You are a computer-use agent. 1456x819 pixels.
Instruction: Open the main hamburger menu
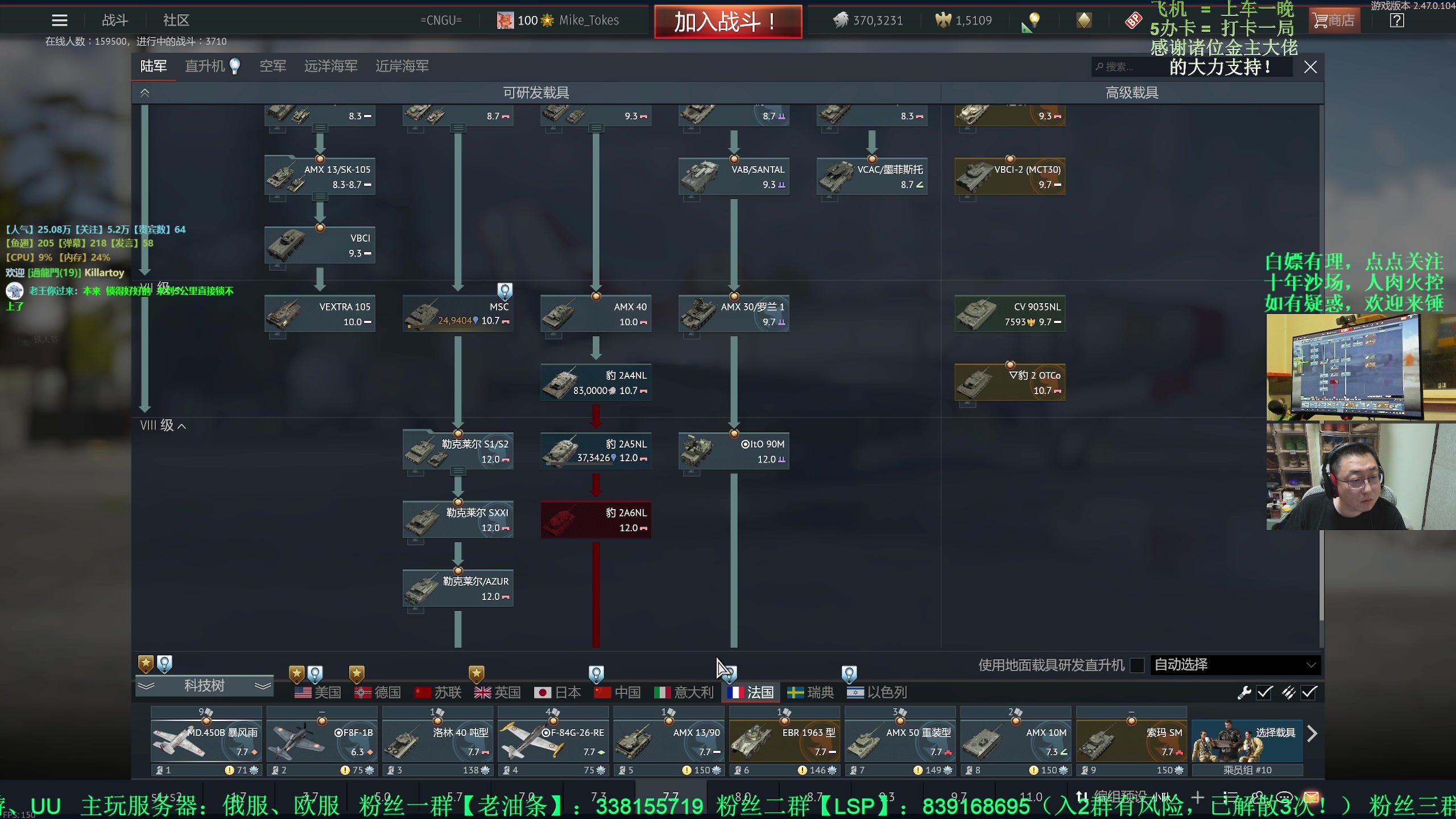59,20
